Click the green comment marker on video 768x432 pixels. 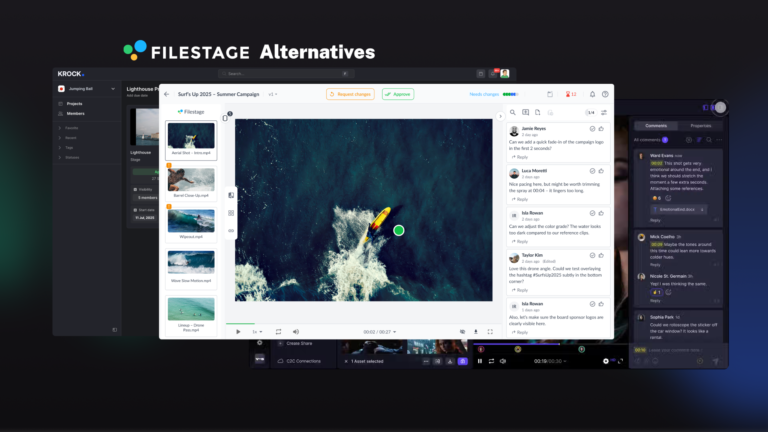point(399,230)
